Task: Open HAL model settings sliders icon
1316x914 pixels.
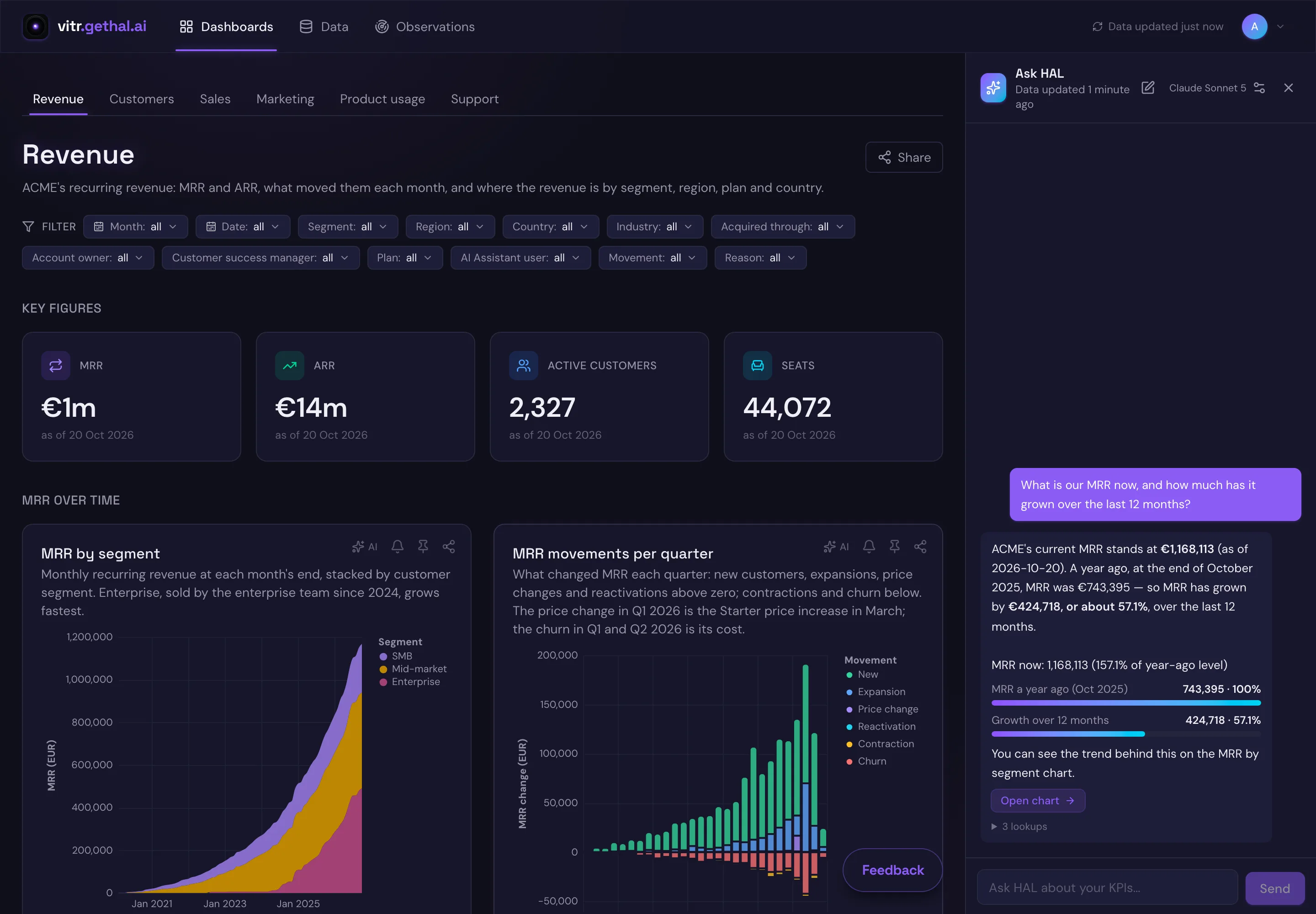Action: click(x=1259, y=88)
